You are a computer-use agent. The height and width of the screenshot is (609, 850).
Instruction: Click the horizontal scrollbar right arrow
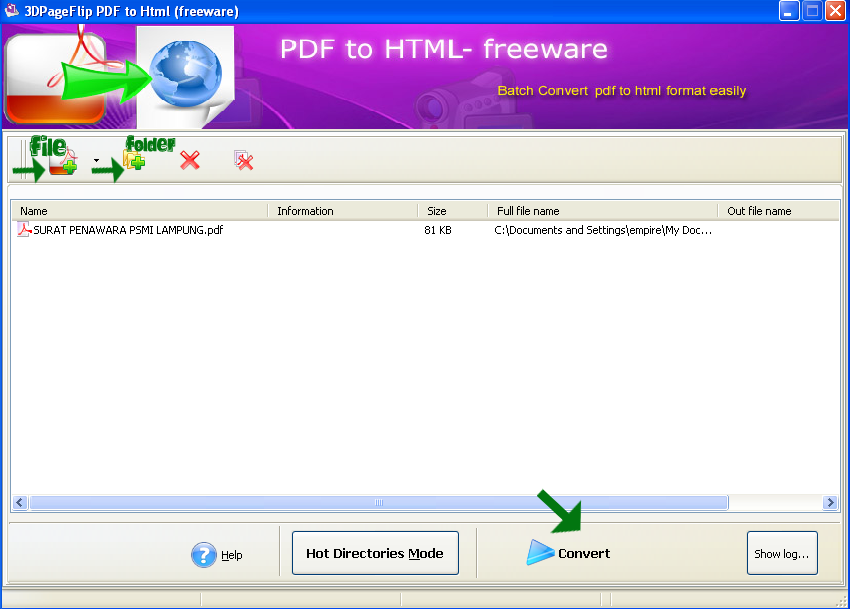click(x=830, y=503)
